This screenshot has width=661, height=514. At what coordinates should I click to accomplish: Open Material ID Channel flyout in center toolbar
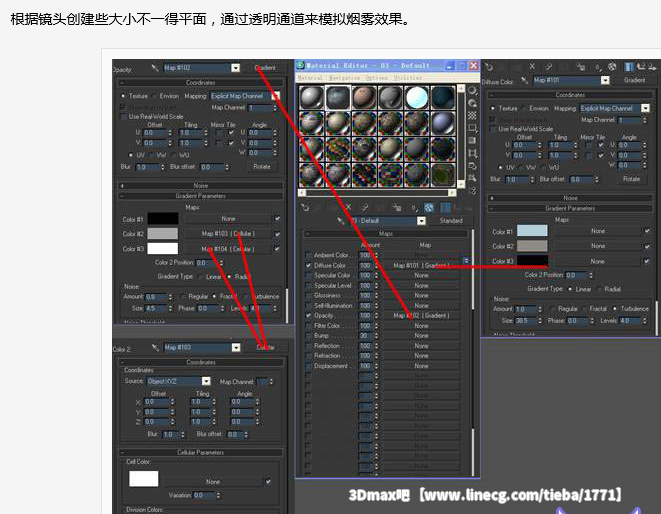click(414, 207)
